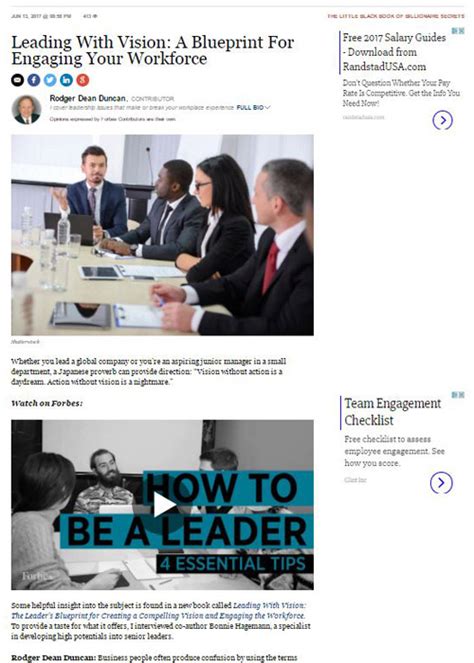
Task: Open Little Black Book of Billionaire Secrets link
Action: click(x=395, y=16)
